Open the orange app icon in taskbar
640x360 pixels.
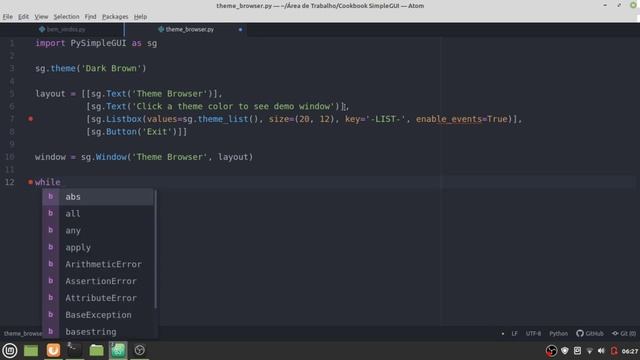click(x=53, y=350)
